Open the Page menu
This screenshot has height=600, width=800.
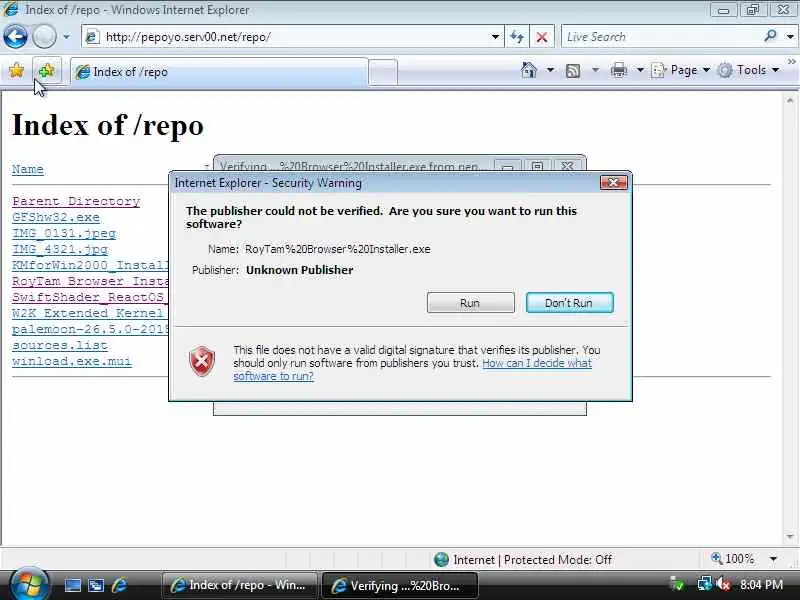(681, 70)
